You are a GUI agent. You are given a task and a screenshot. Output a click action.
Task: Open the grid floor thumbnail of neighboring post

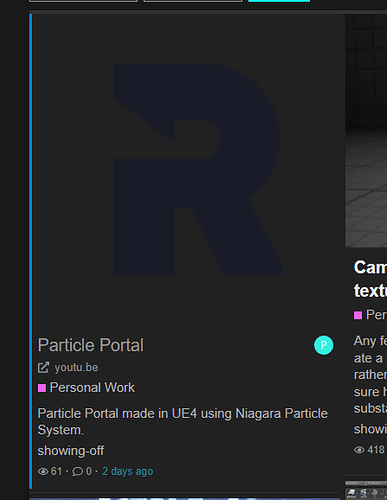click(366, 130)
